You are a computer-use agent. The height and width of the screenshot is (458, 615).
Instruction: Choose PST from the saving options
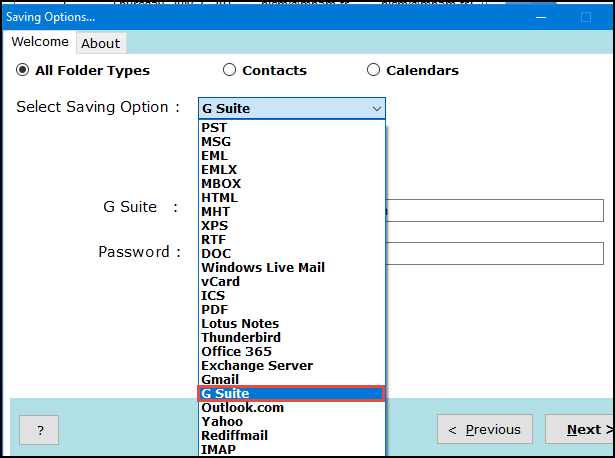pyautogui.click(x=292, y=128)
